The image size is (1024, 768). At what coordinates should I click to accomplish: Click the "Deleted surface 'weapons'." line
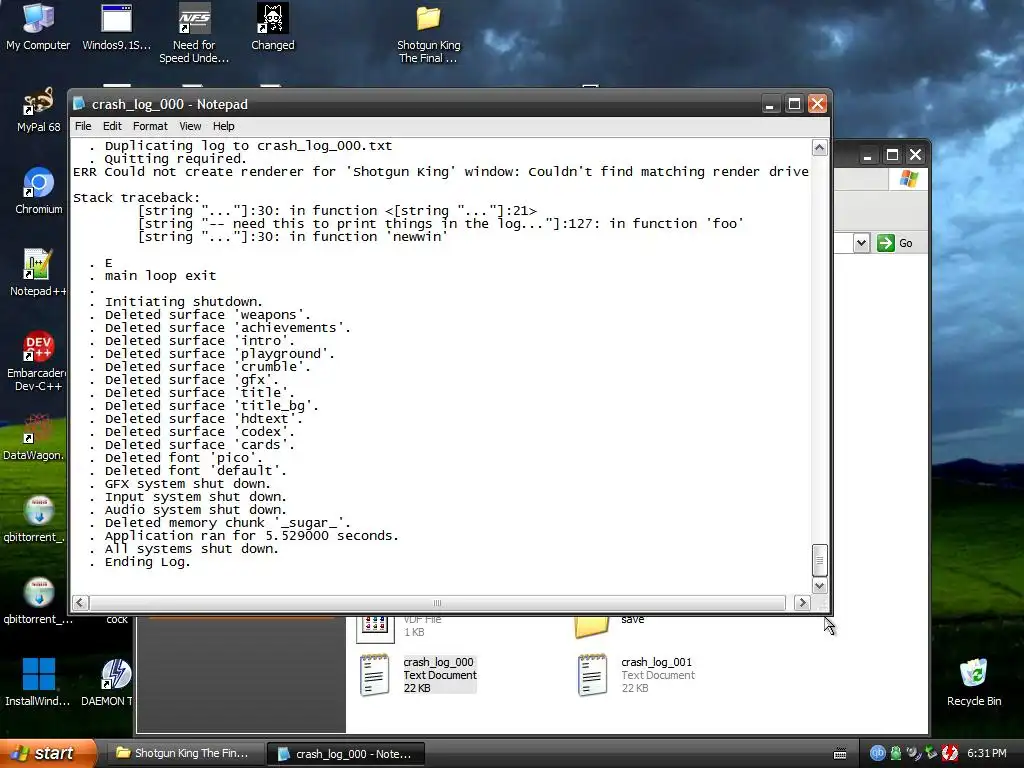point(208,315)
